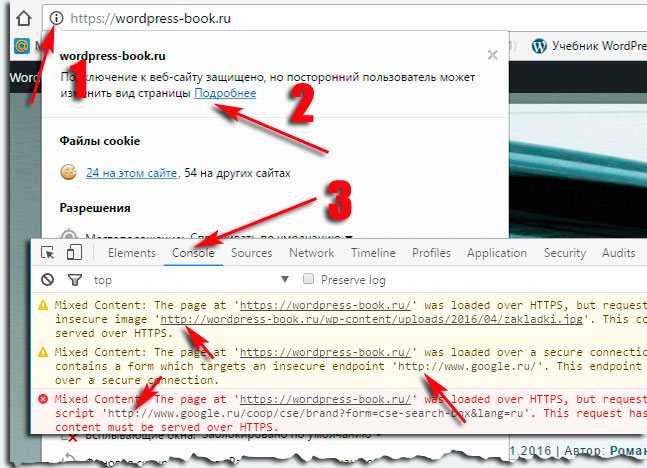
Task: Toggle DevTools device toolbar icon
Action: pyautogui.click(x=74, y=252)
